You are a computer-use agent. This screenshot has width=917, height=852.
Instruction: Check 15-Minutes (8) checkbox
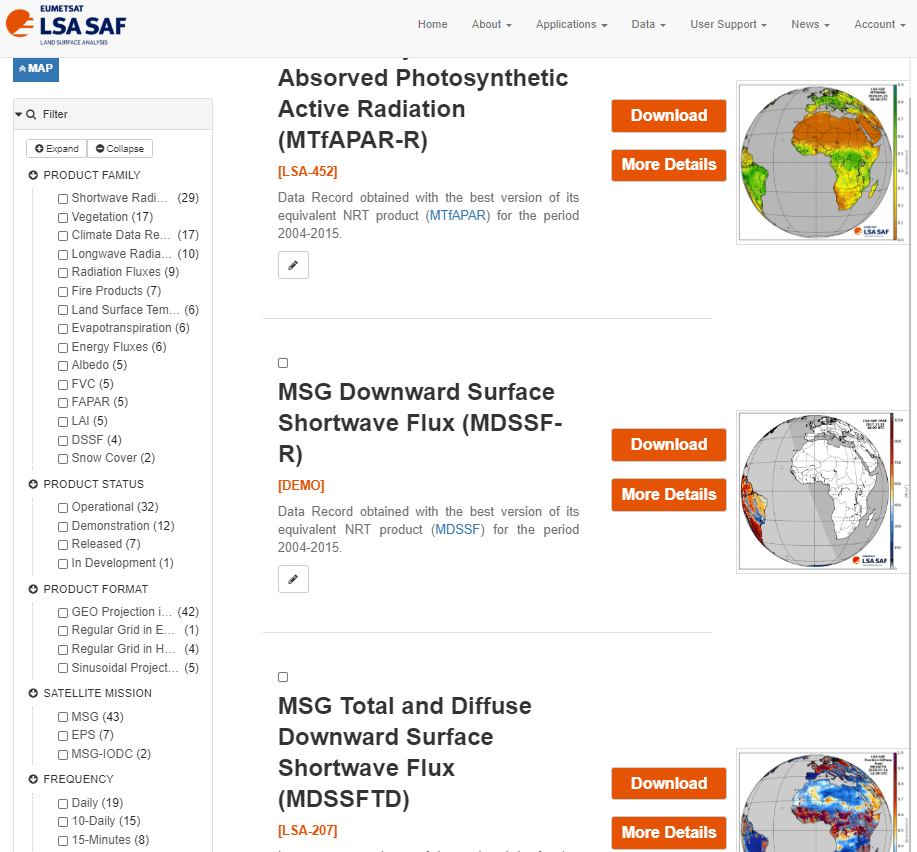[x=63, y=841]
